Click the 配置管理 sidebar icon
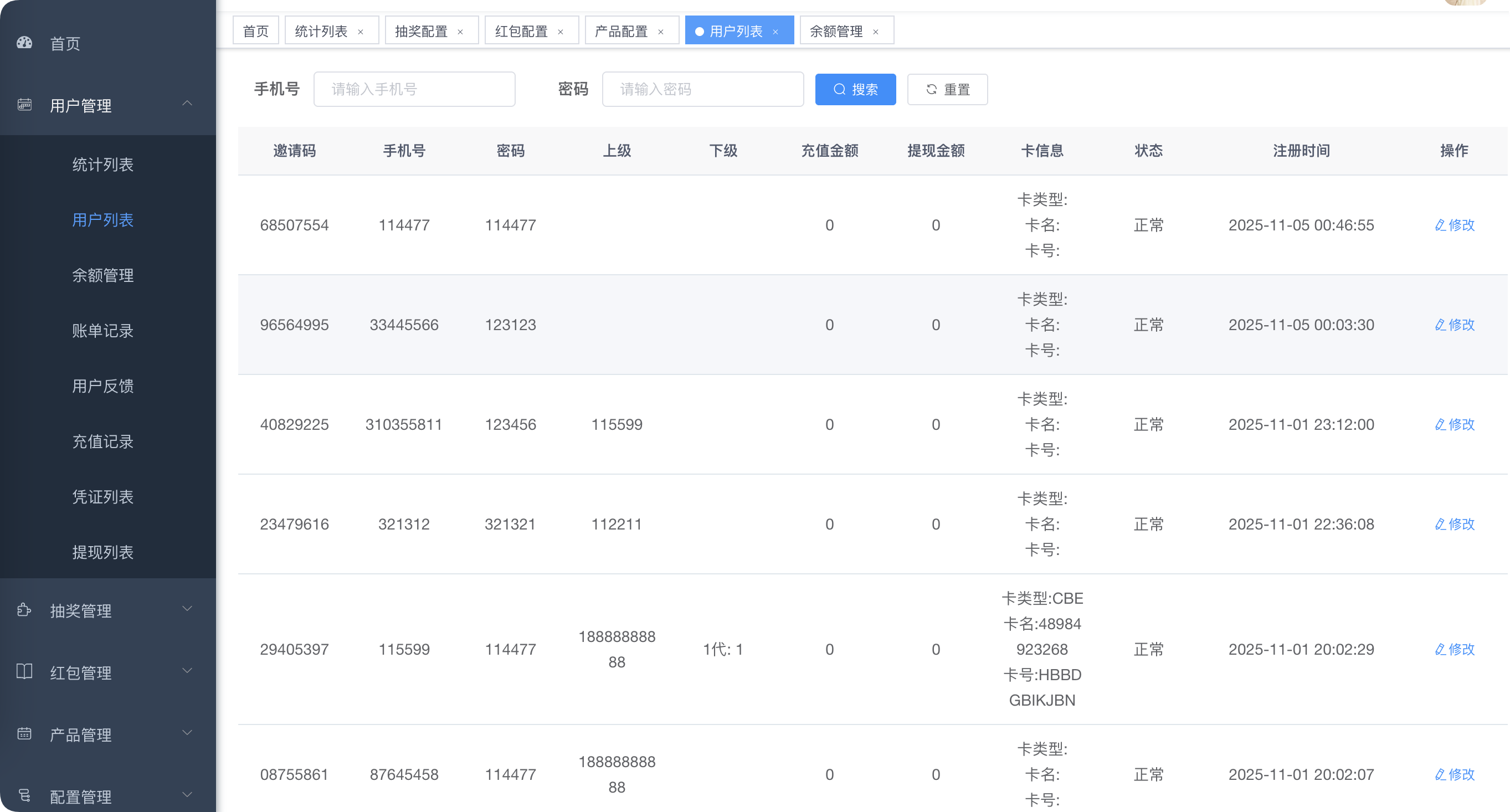This screenshot has width=1510, height=812. click(24, 795)
